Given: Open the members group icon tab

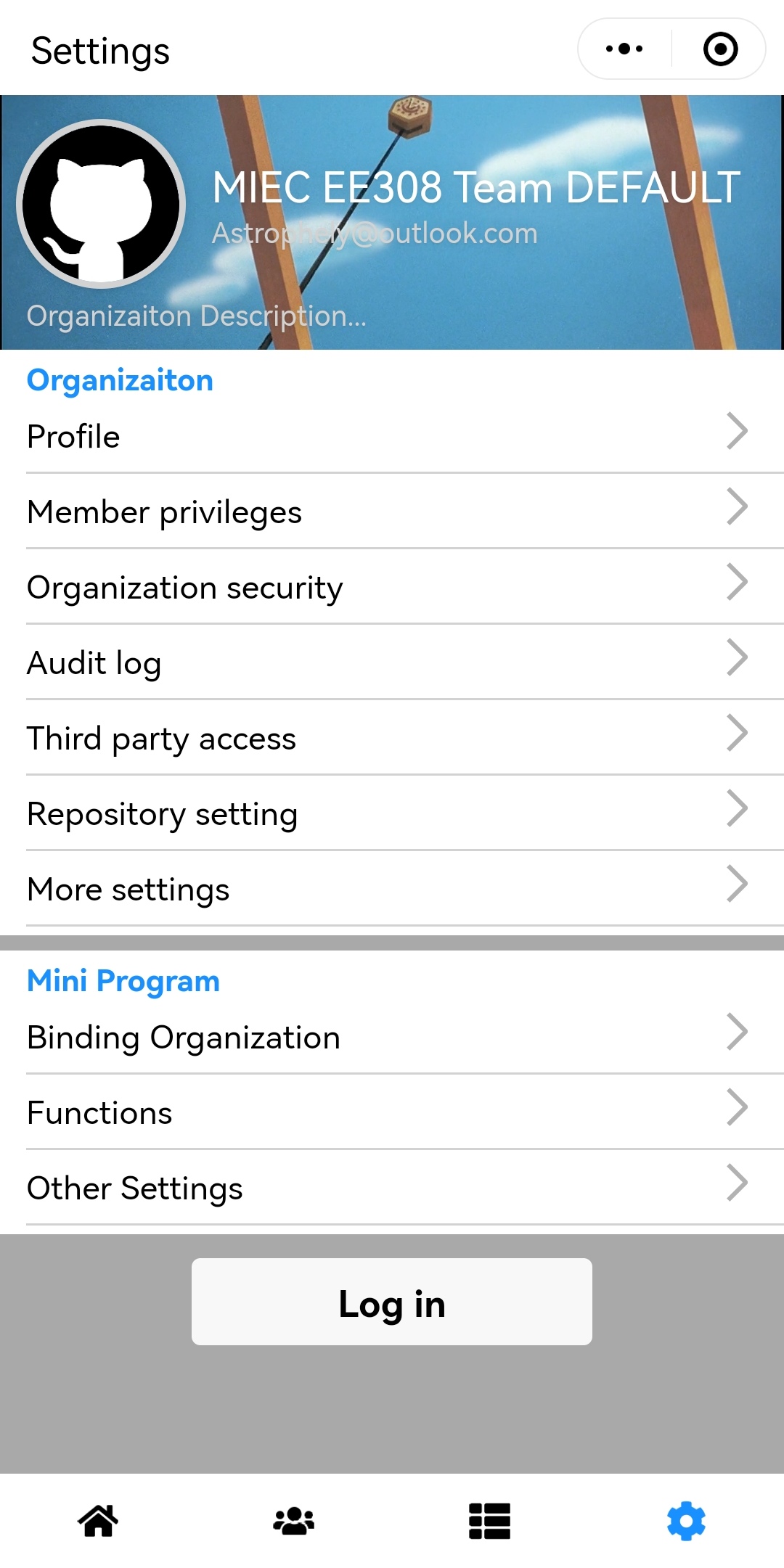Looking at the screenshot, I should (x=294, y=1520).
